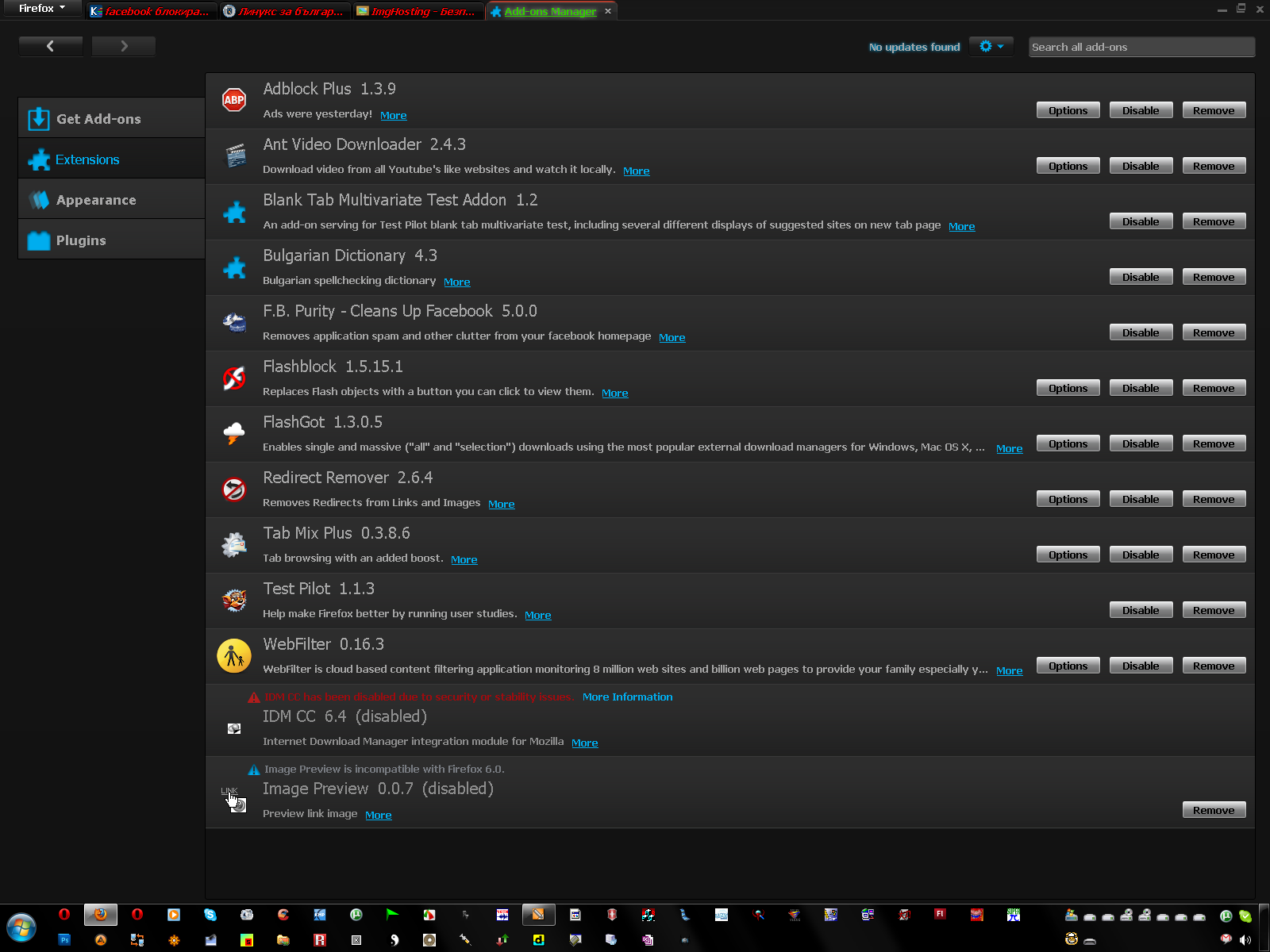Close the Add-ons Manager tab

click(608, 11)
